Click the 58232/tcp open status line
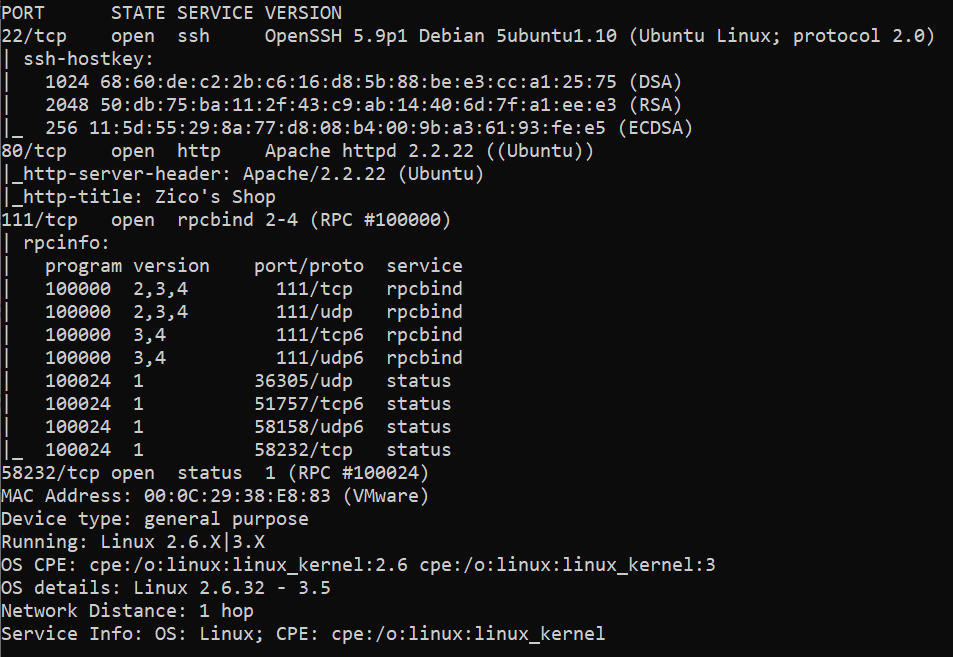The height and width of the screenshot is (657, 953). (x=215, y=473)
